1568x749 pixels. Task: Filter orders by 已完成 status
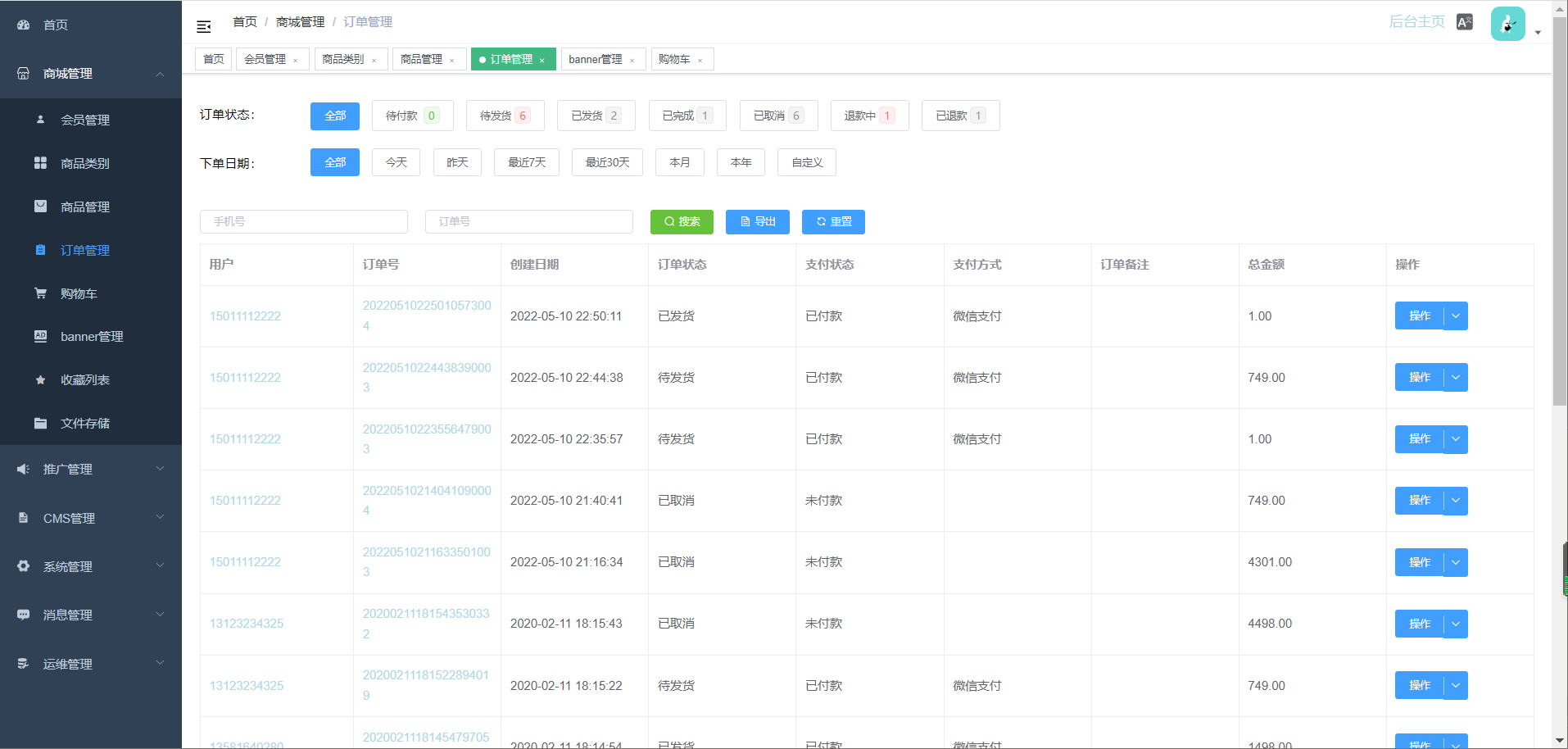tap(687, 116)
